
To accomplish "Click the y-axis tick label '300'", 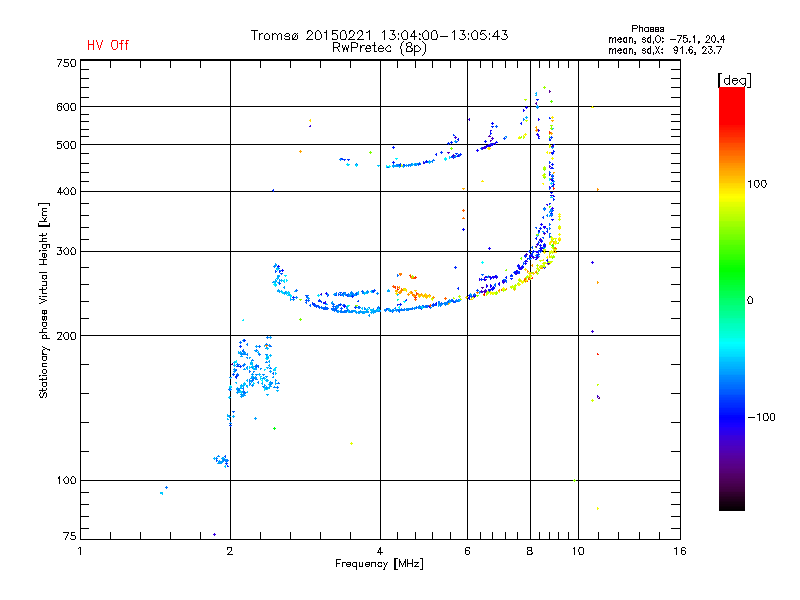I will [66, 251].
